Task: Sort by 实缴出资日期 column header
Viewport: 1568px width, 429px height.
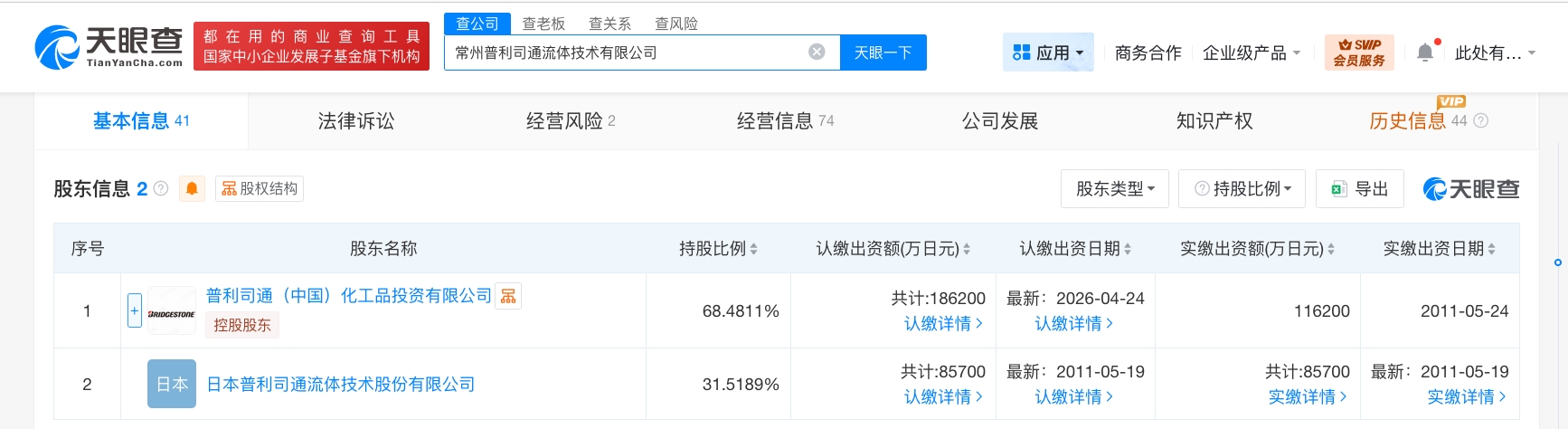Action: point(1438,249)
